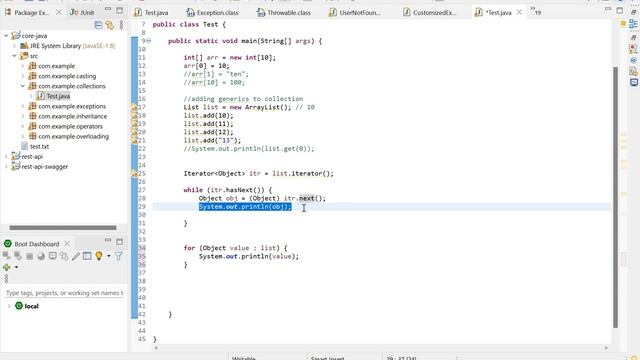Minimize the Package Explorer panel
Viewport: 640px width, 360px height.
(108, 9)
